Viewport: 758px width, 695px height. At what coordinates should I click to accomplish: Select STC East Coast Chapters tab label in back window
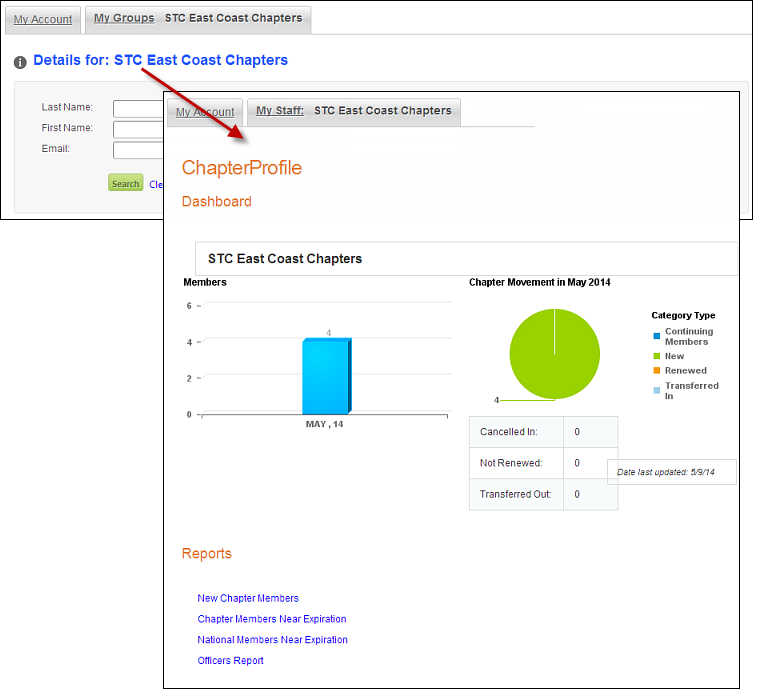pos(233,18)
